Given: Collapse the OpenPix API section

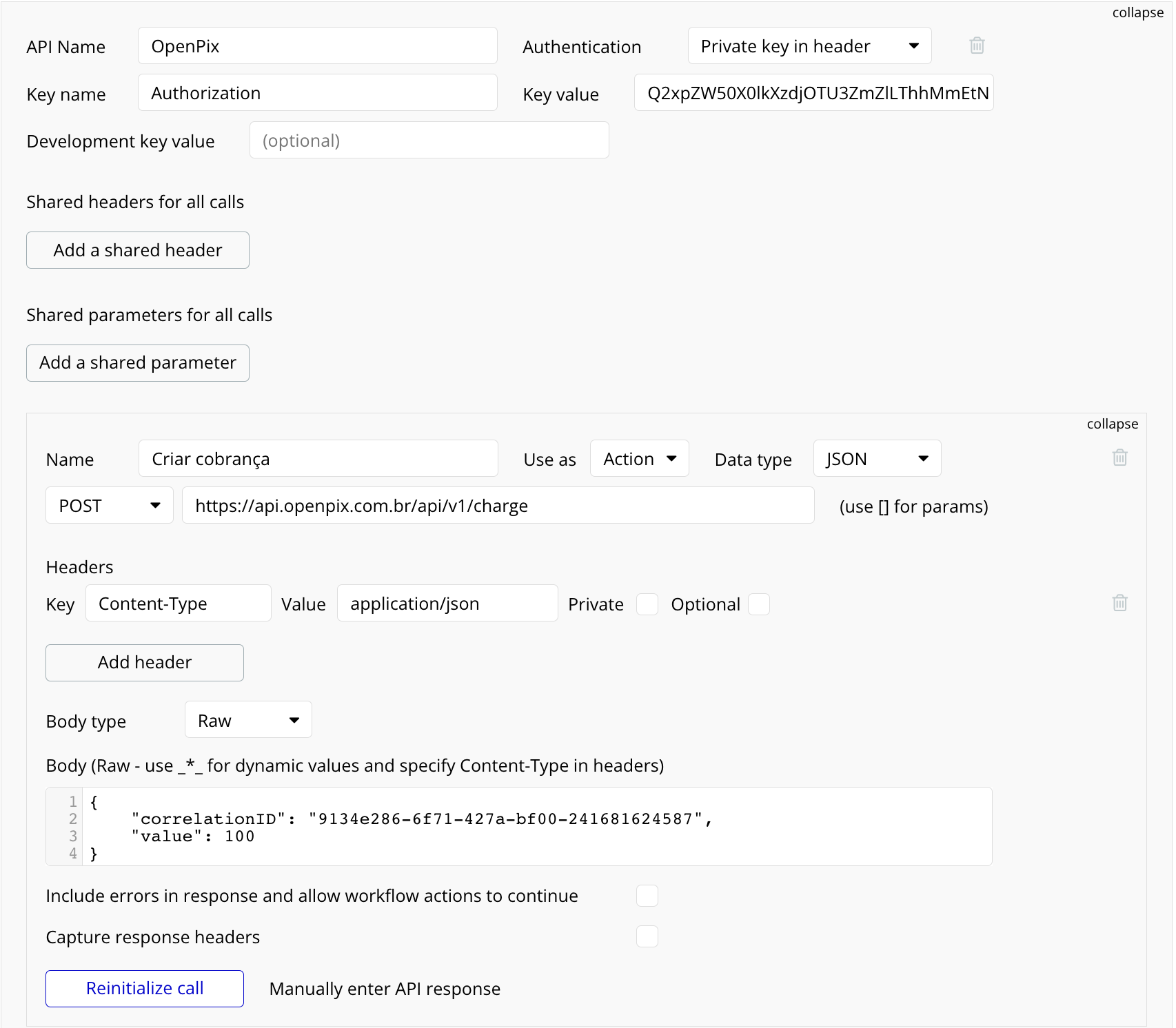Looking at the screenshot, I should point(1137,13).
